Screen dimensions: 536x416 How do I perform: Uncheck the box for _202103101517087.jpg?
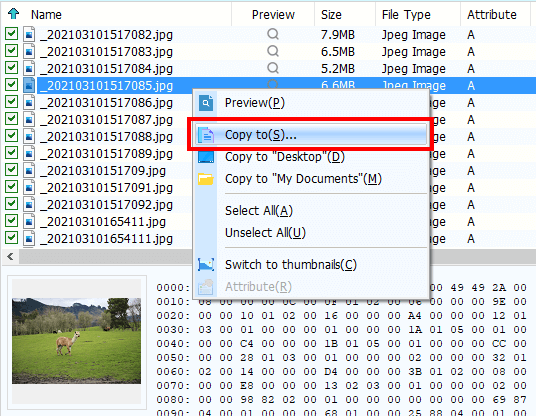[x=11, y=119]
